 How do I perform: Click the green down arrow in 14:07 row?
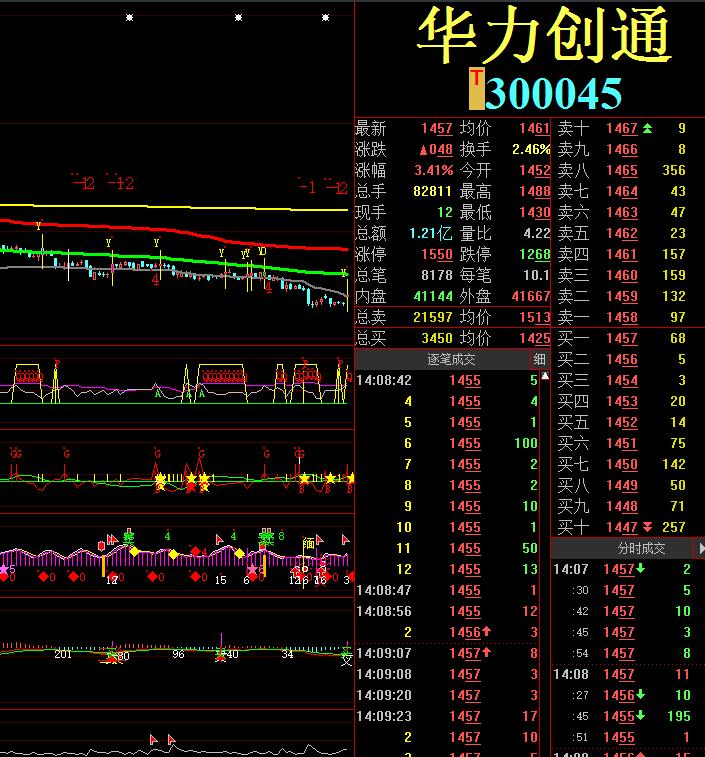[x=640, y=569]
